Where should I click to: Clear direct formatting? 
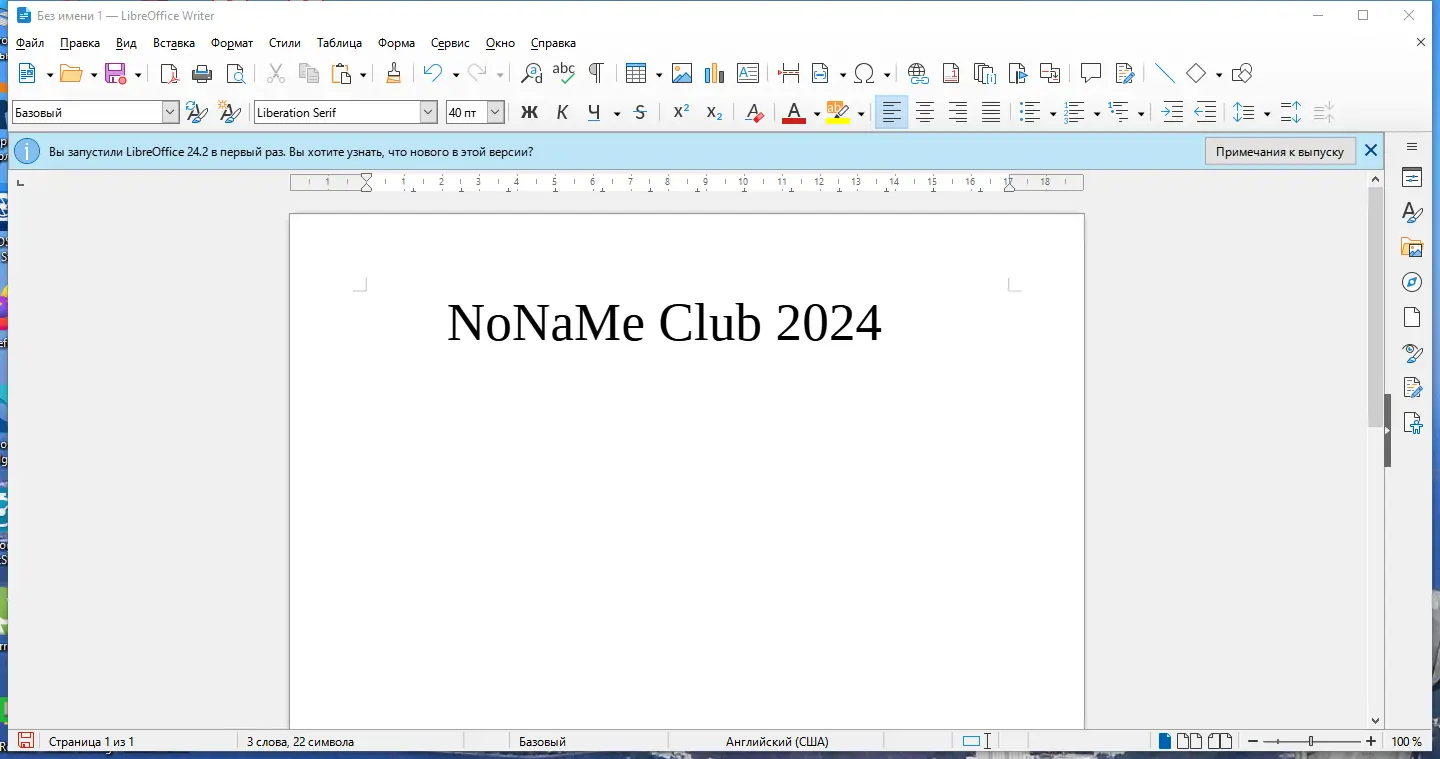coord(755,113)
